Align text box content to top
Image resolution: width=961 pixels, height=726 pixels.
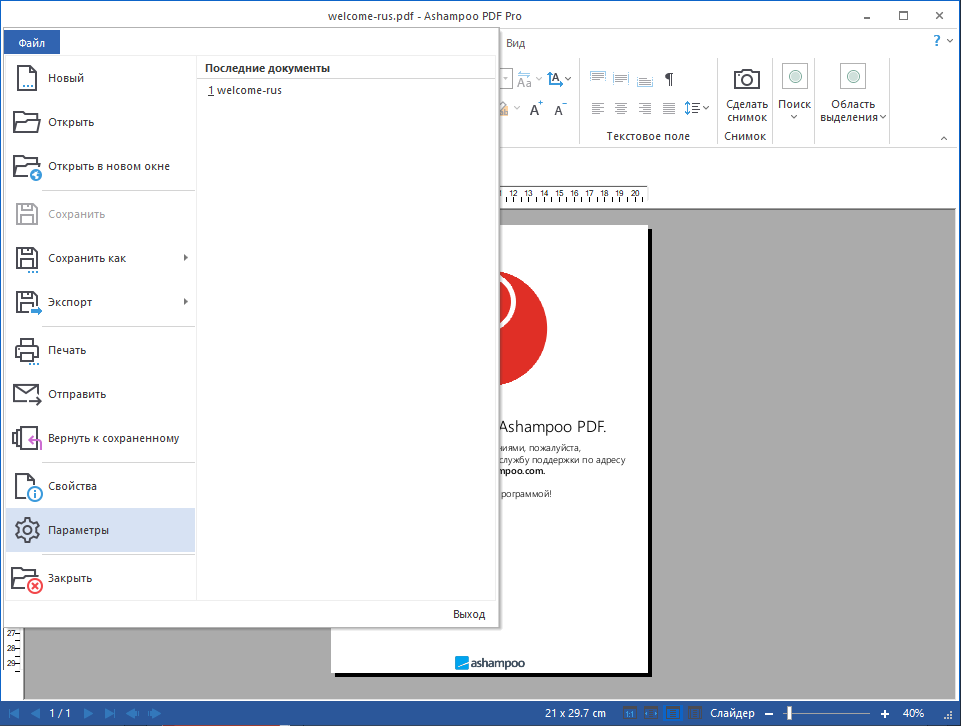(x=598, y=78)
